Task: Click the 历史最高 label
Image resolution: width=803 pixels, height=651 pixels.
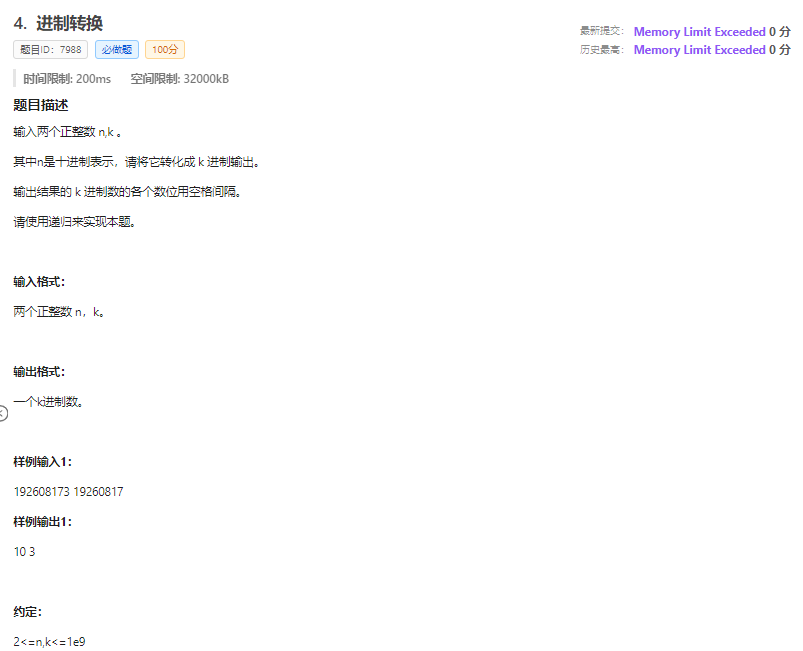Action: point(602,50)
